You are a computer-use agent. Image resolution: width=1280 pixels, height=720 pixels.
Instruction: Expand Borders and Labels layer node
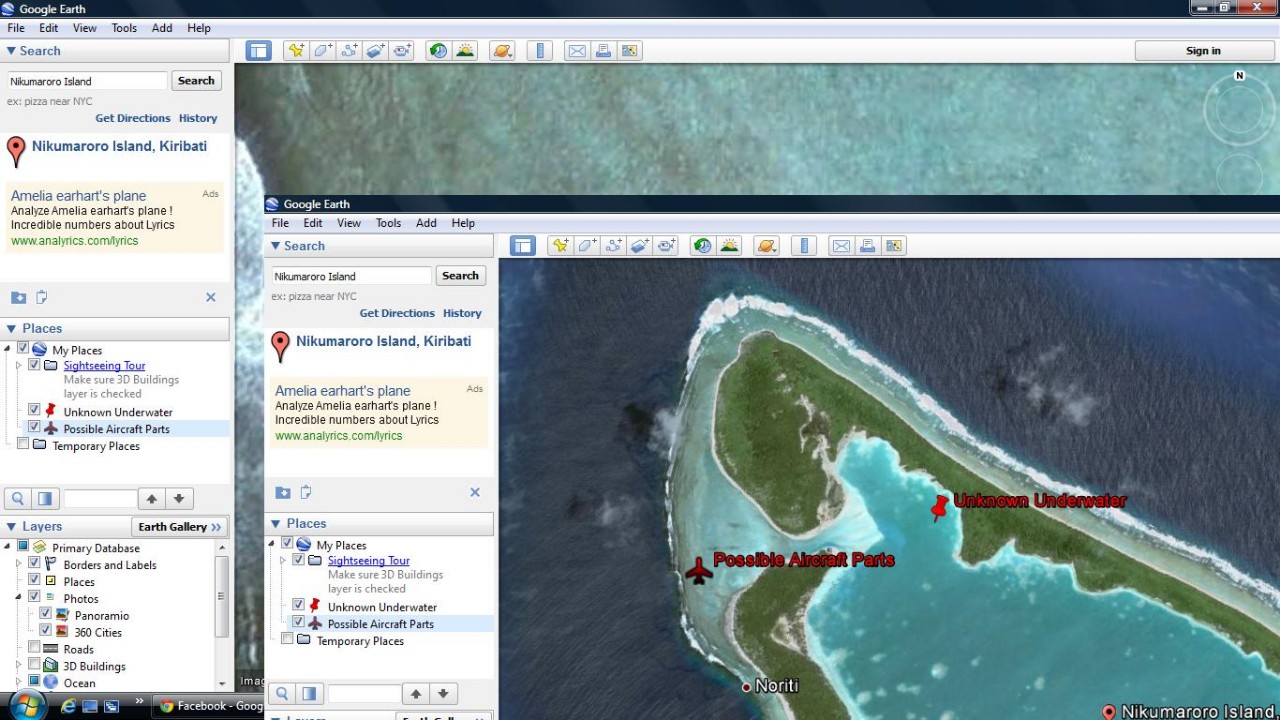pos(18,564)
